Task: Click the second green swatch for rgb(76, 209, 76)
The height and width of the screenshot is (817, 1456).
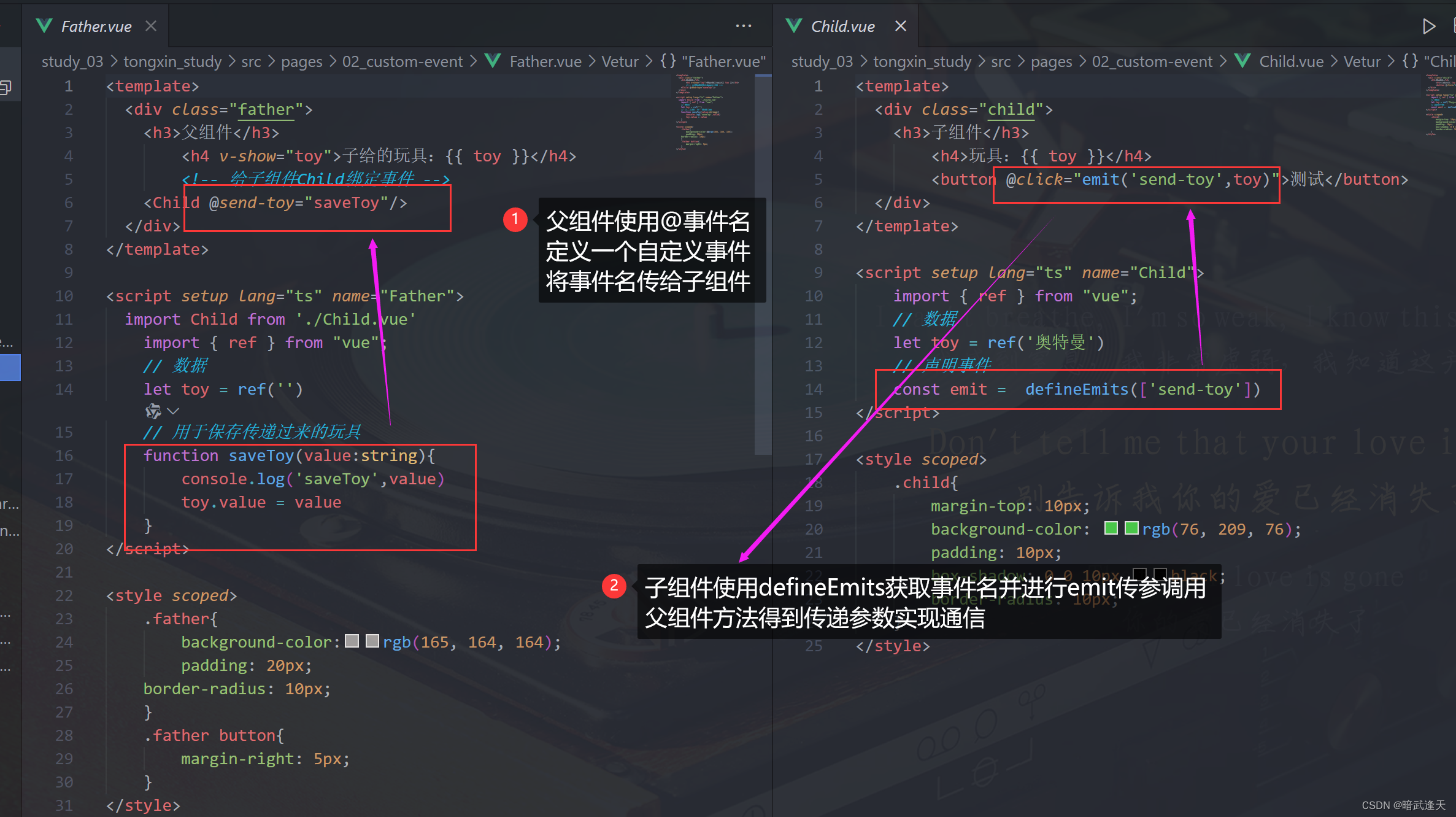Action: pos(1131,529)
